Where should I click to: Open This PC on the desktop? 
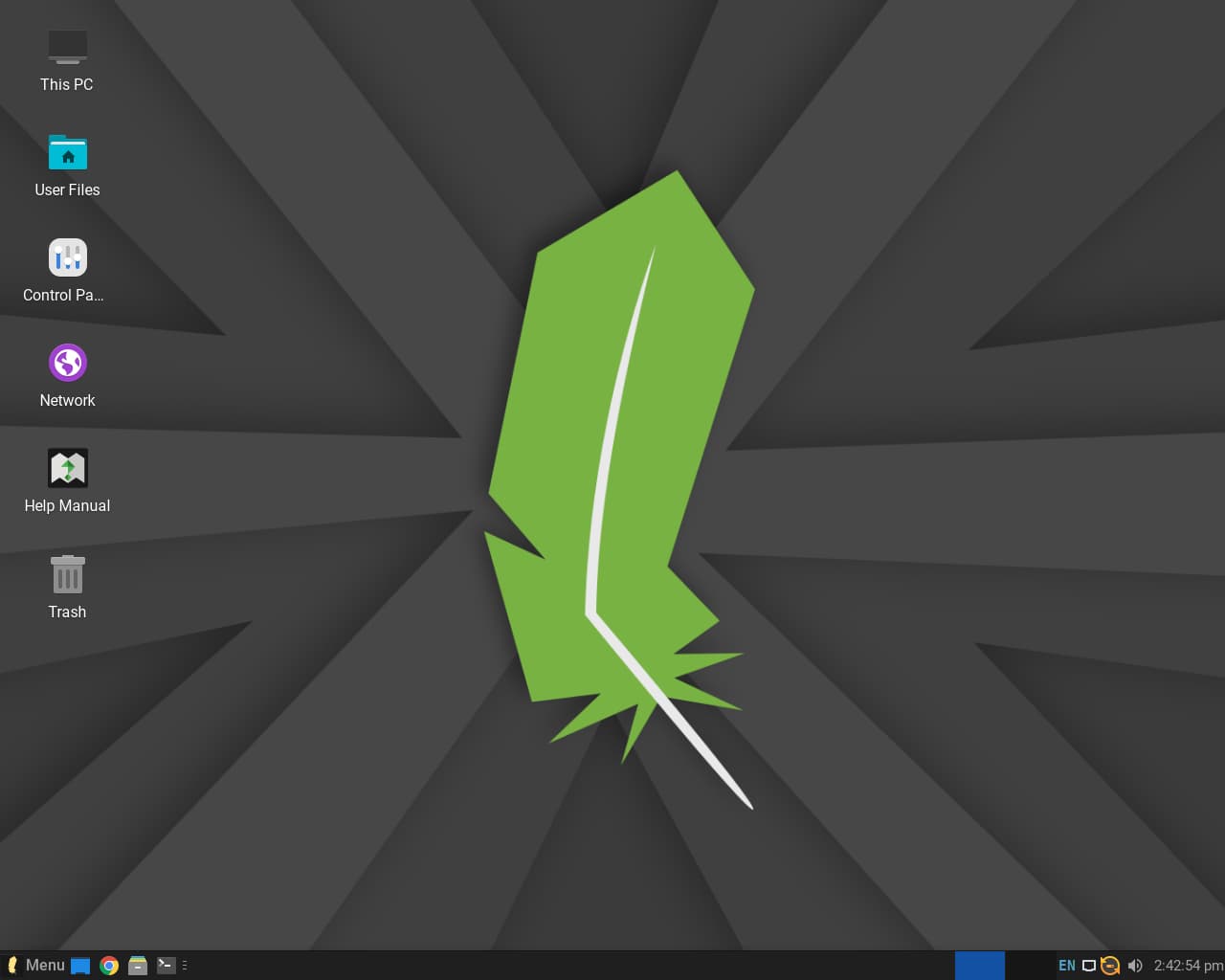point(66,48)
